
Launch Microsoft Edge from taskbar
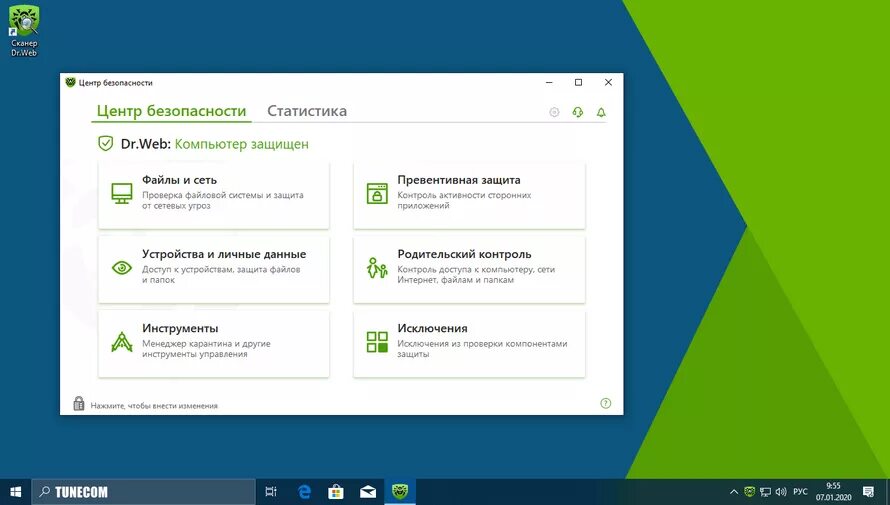305,491
